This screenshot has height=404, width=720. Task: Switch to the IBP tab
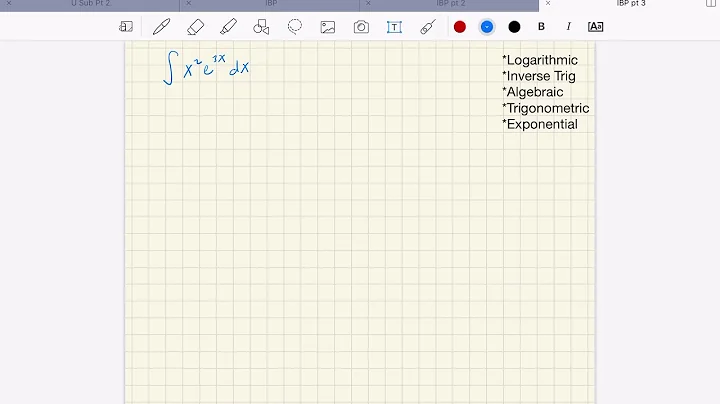[271, 3]
